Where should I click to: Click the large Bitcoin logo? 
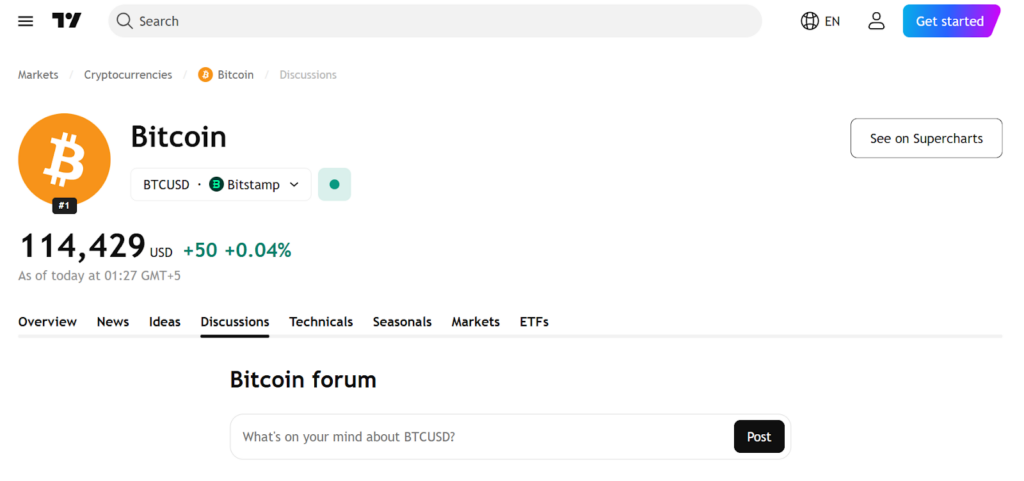64,160
